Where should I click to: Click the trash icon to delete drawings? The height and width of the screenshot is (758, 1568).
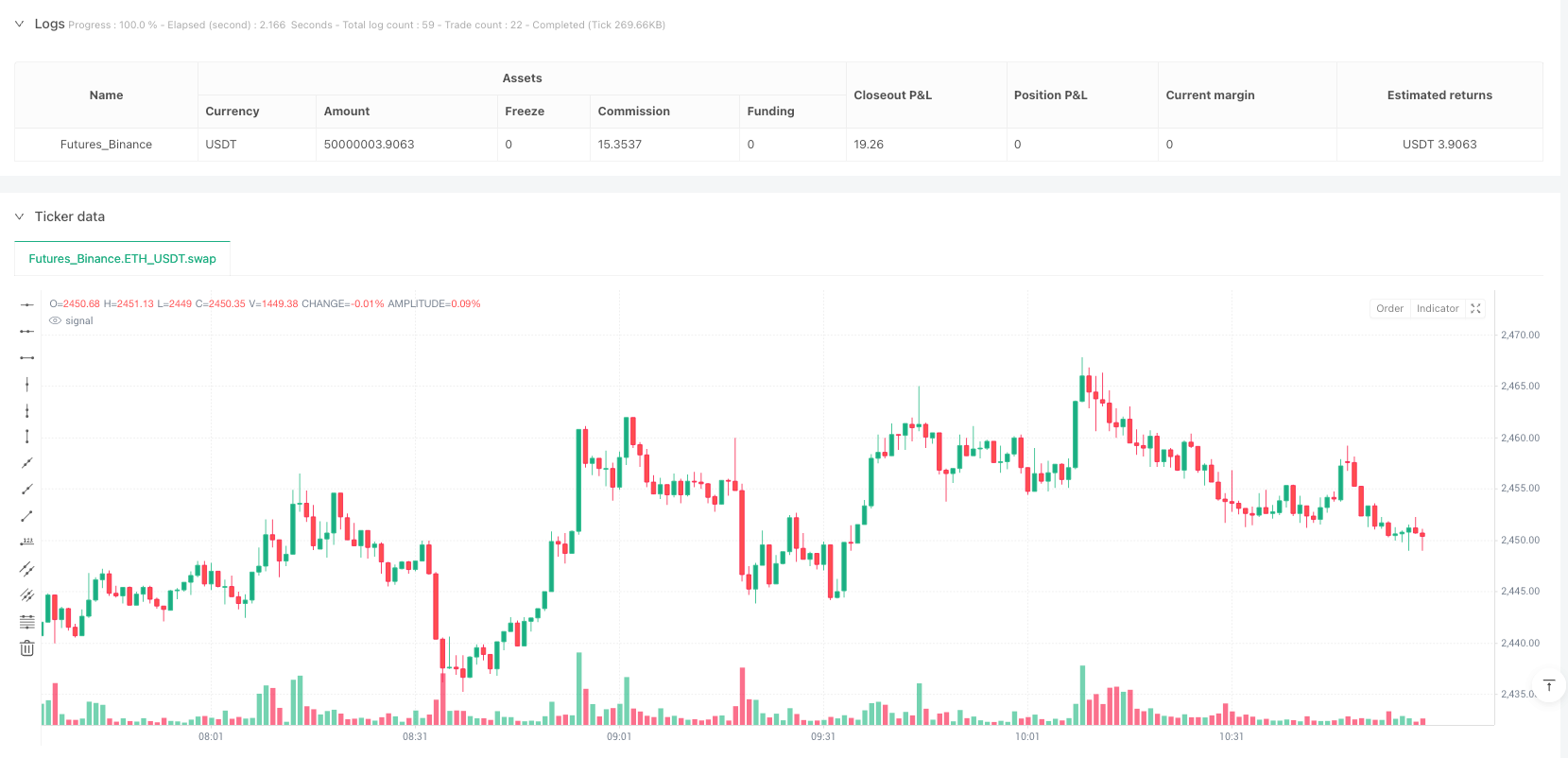(x=27, y=648)
